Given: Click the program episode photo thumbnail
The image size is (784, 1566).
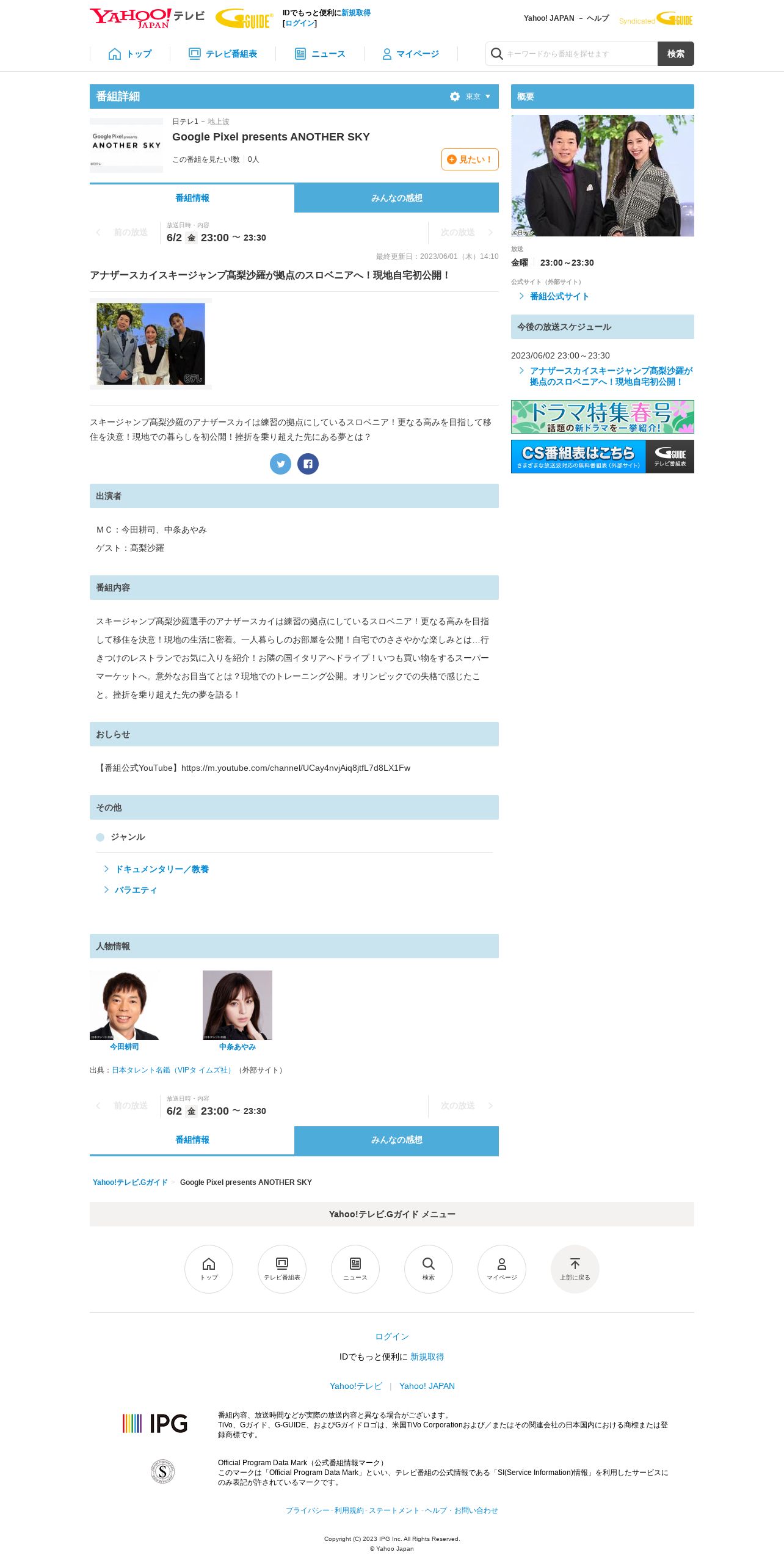Looking at the screenshot, I should pos(151,344).
